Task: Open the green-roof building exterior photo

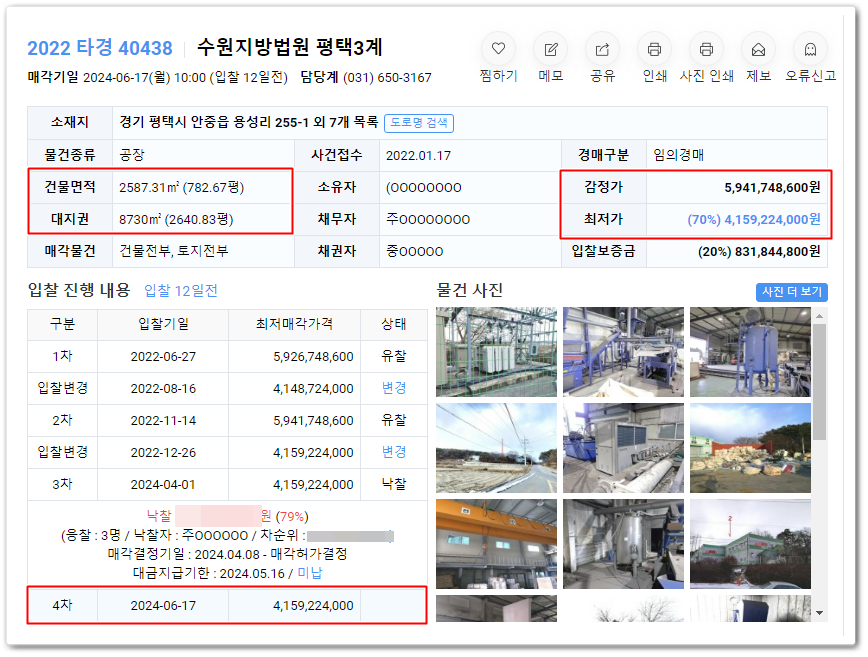Action: pos(750,544)
